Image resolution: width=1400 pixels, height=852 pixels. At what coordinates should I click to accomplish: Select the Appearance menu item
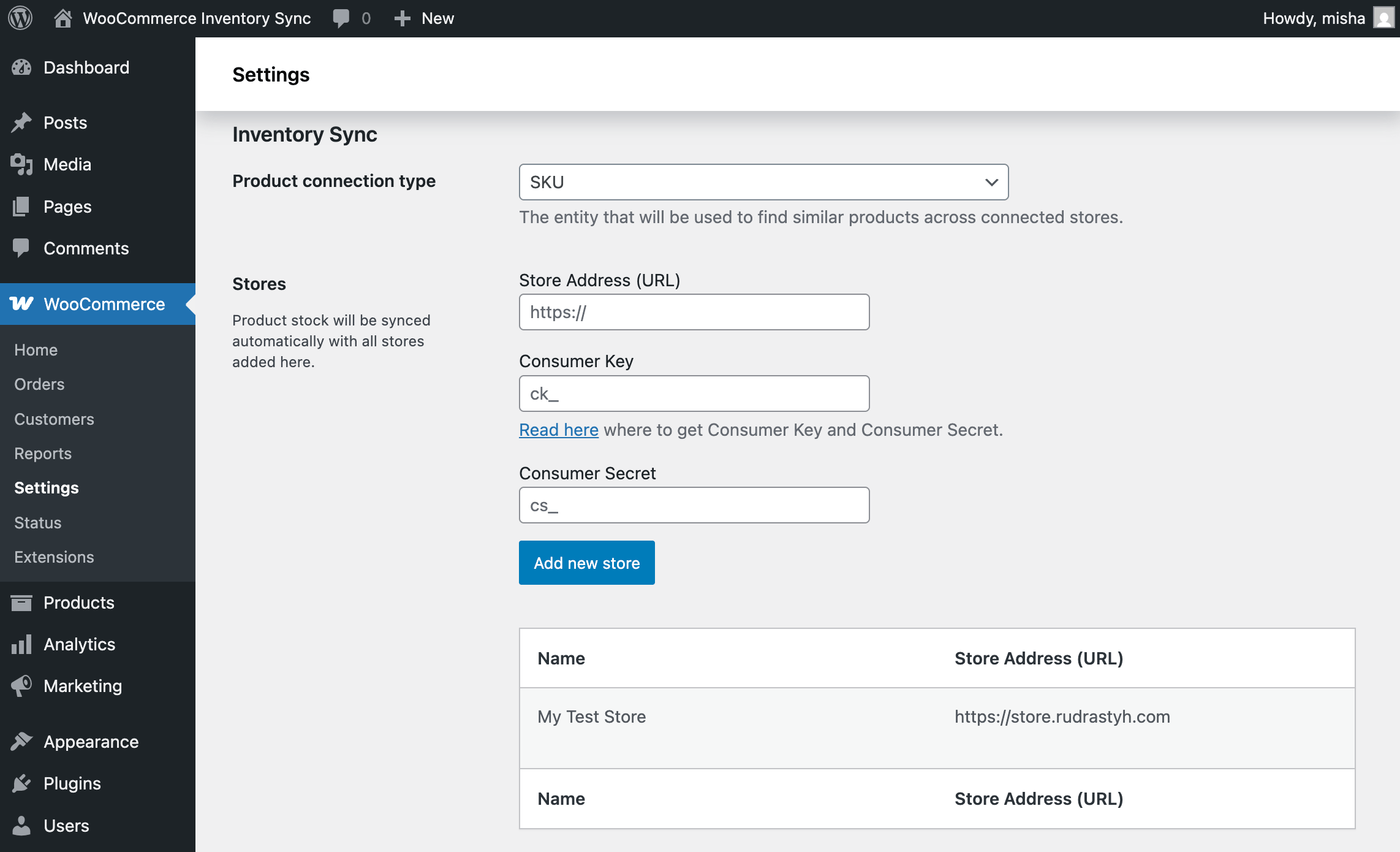pyautogui.click(x=91, y=742)
